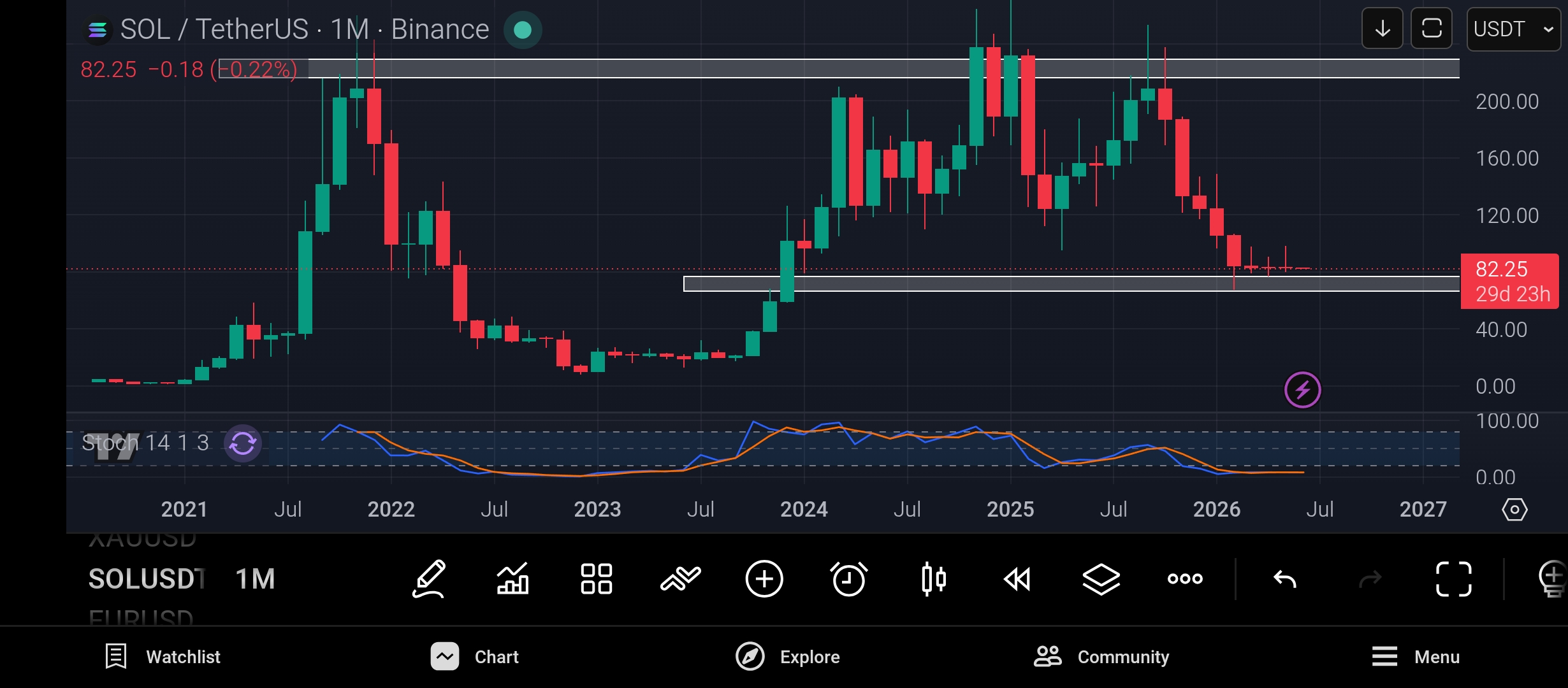
Task: Open the three-dots more options
Action: coord(1185,579)
